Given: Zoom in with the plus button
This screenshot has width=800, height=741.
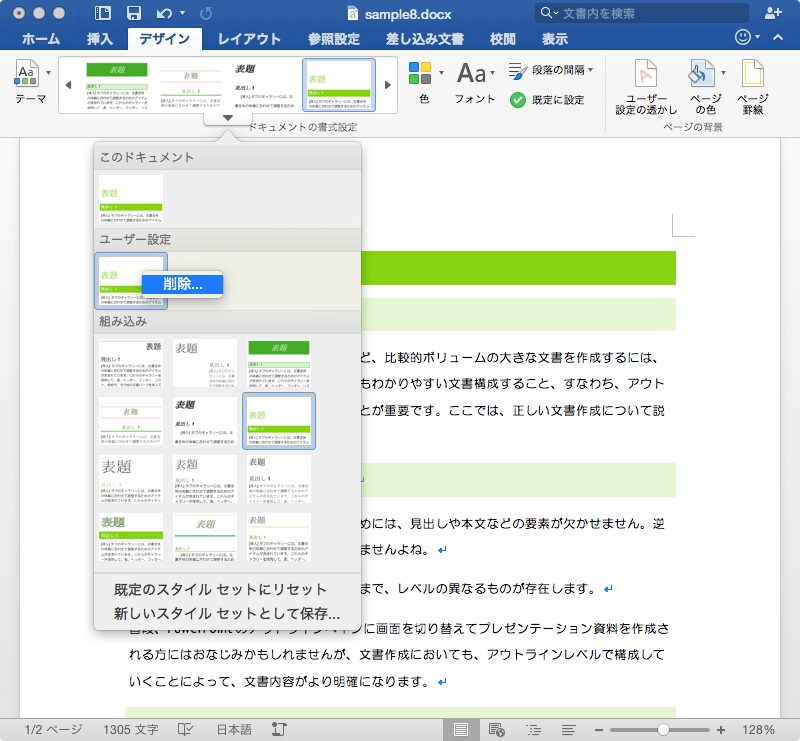Looking at the screenshot, I should coord(721,730).
